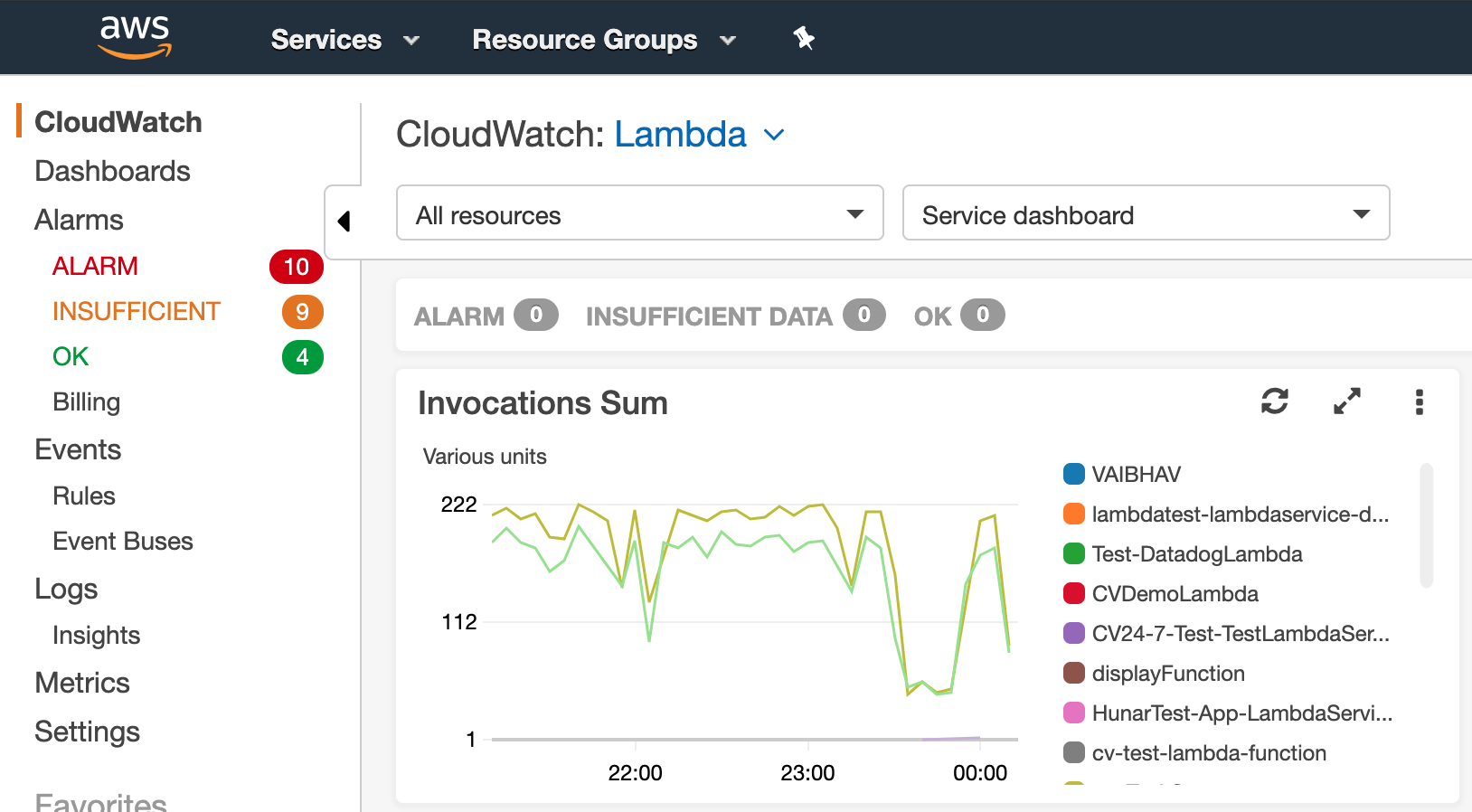Image resolution: width=1472 pixels, height=812 pixels.
Task: Open the Resource Groups dropdown
Action: coord(604,40)
